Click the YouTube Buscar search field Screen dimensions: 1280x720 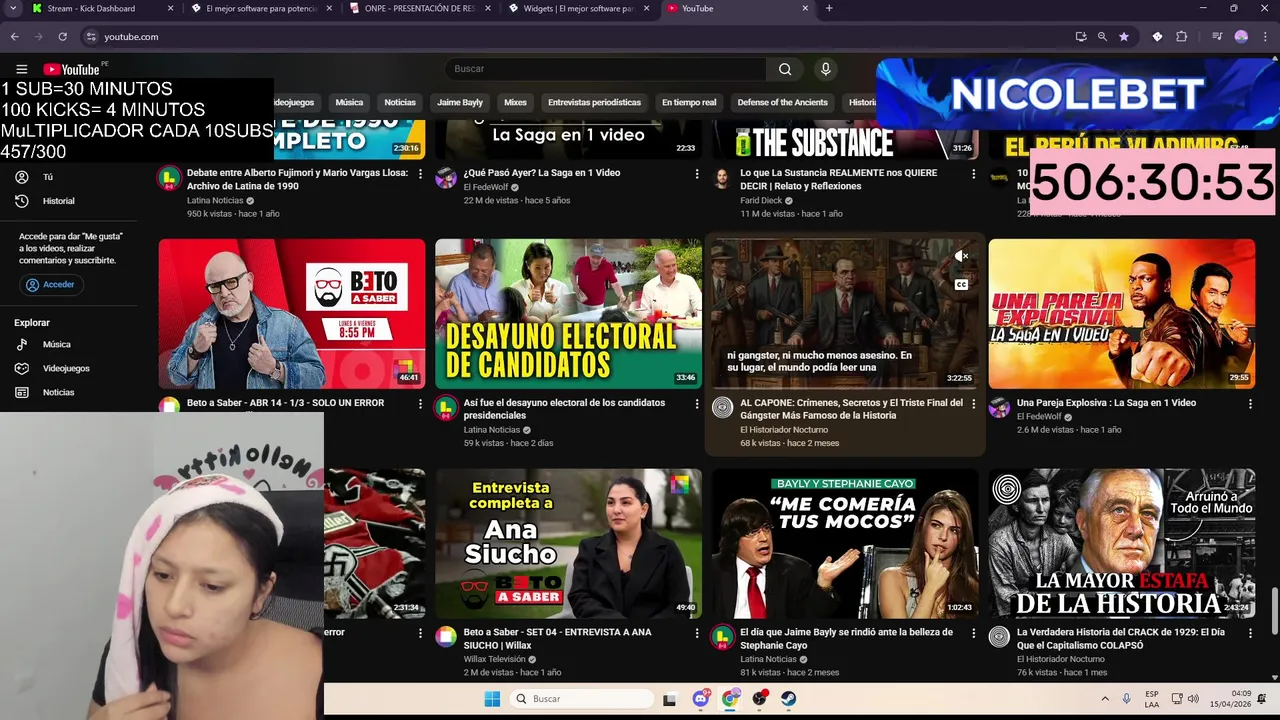coord(605,69)
